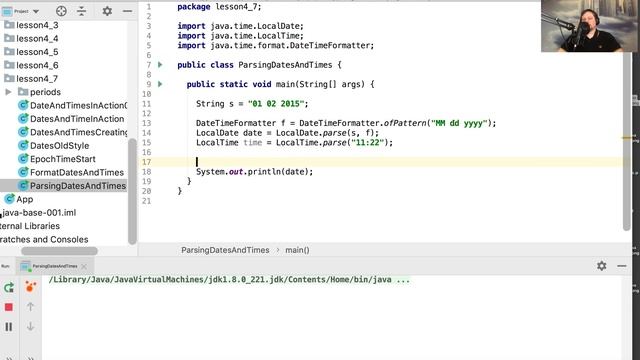Open DatesAndTimeInAction class file
Viewport: 640px width, 360px height.
pyautogui.click(x=77, y=119)
